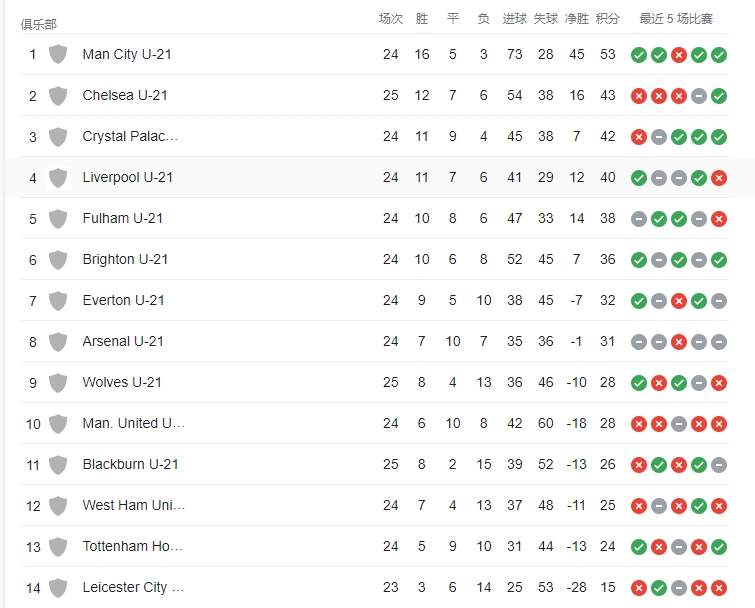Click Leicester City's green win result icon
Screen dimensions: 755x608
[659, 587]
